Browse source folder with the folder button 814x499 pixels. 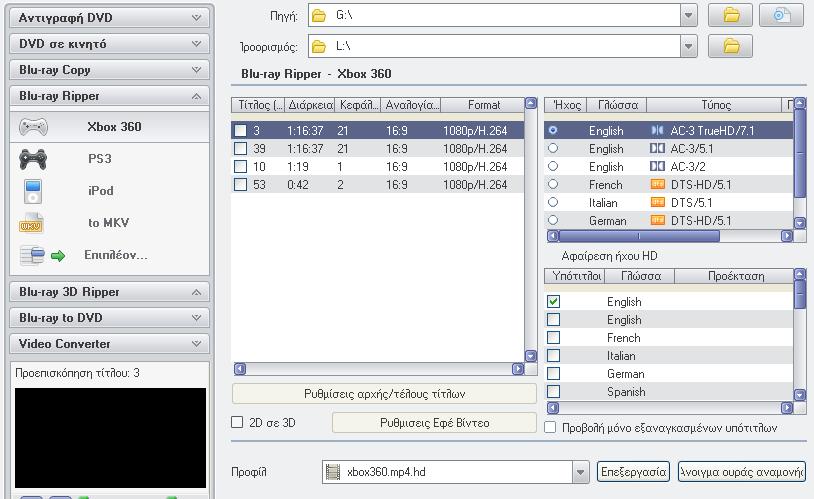point(730,15)
